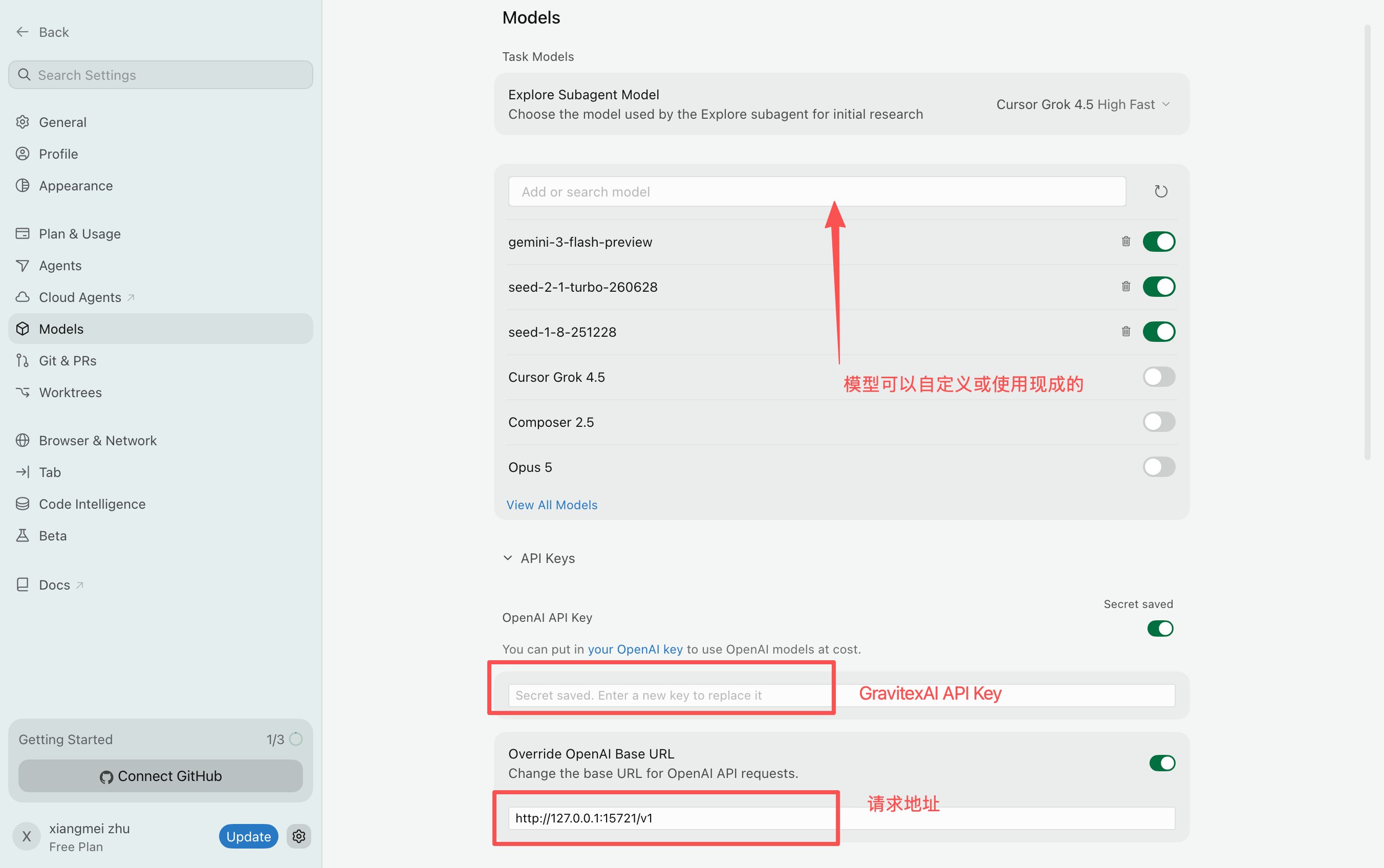Image resolution: width=1384 pixels, height=868 pixels.
Task: Open Plan & Usage settings
Action: click(x=161, y=233)
